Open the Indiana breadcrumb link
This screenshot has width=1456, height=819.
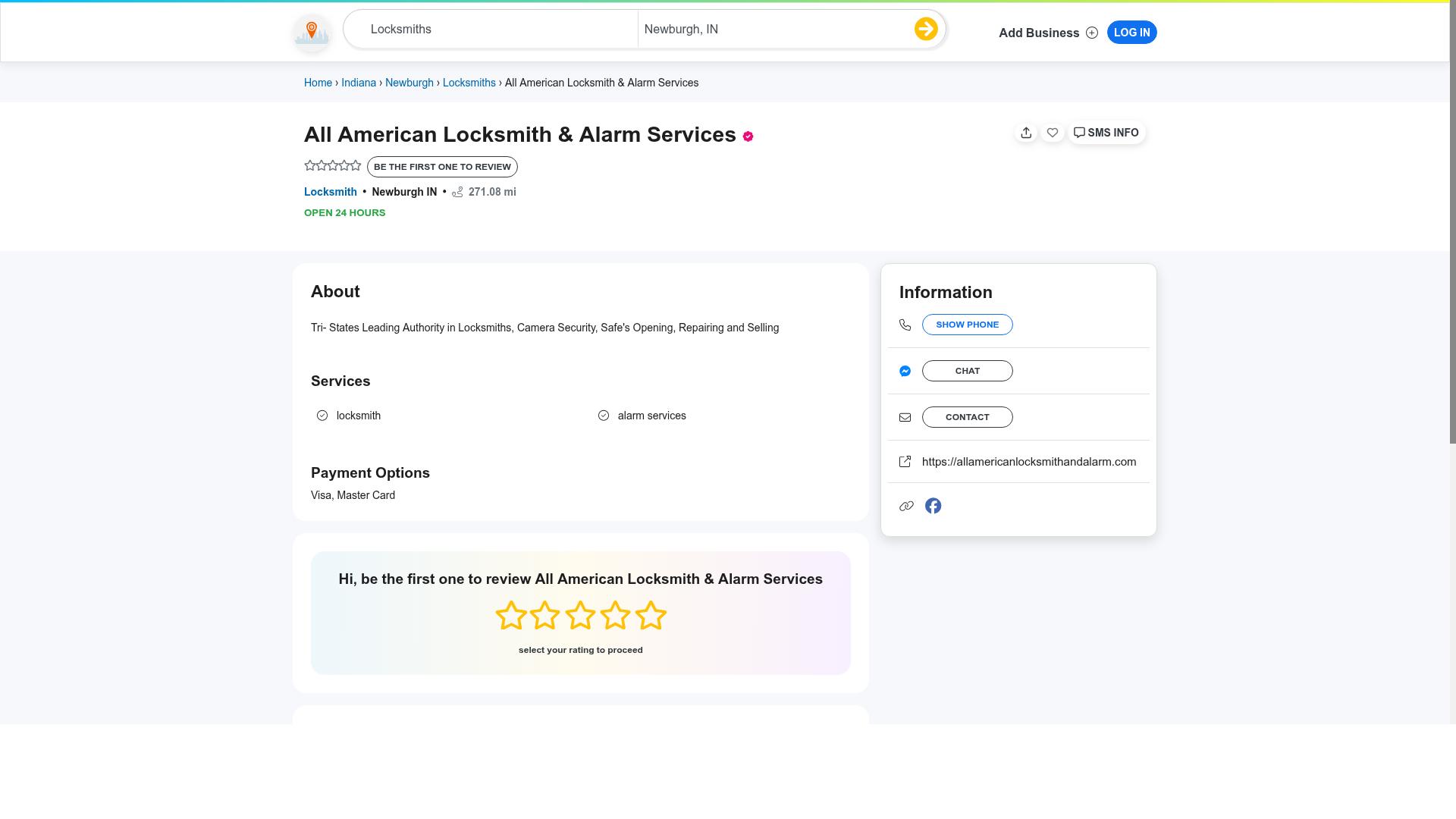[x=358, y=82]
